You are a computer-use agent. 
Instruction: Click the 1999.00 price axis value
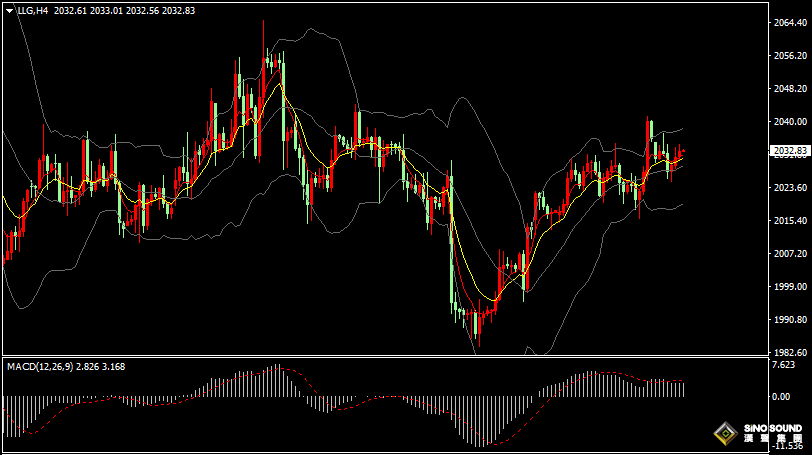pos(788,286)
